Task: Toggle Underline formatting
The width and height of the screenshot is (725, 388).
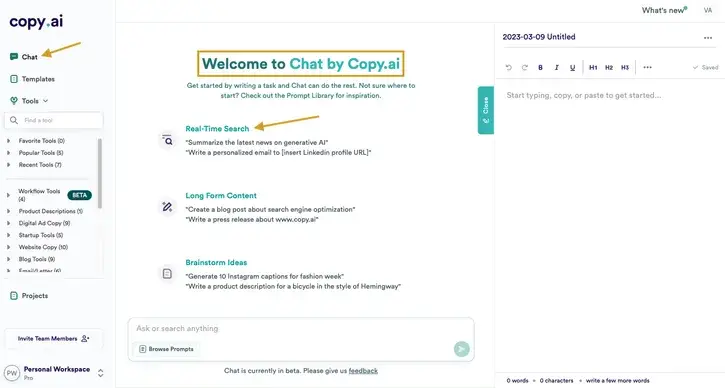Action: pos(572,68)
